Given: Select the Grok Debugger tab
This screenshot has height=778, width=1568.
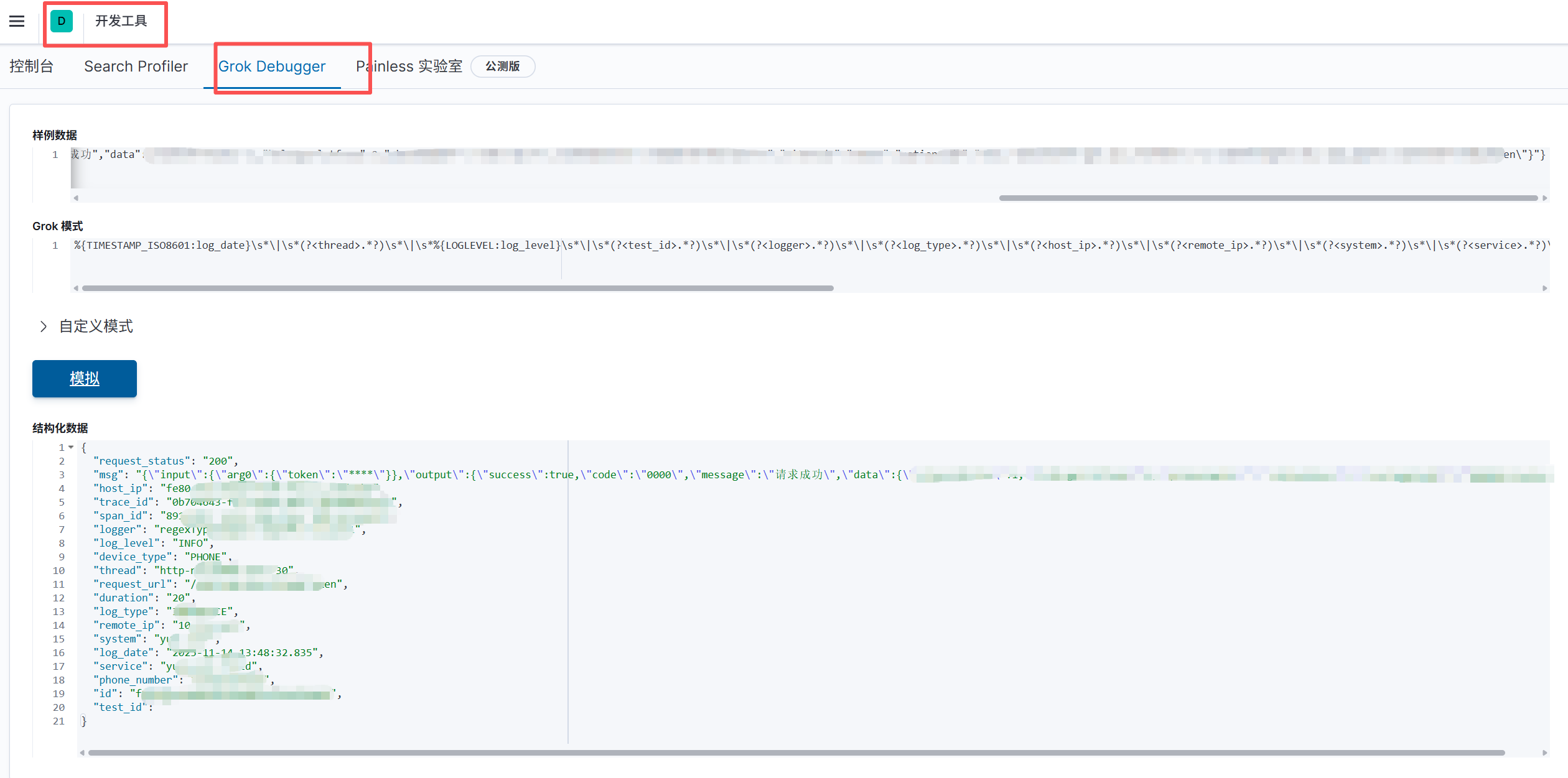Looking at the screenshot, I should click(271, 67).
